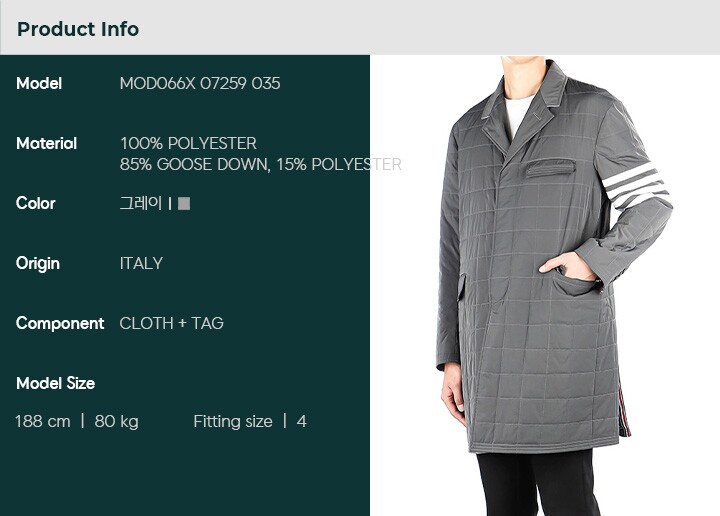Image resolution: width=720 pixels, height=516 pixels.
Task: Select model number MOD066X 07259 035
Action: 200,84
